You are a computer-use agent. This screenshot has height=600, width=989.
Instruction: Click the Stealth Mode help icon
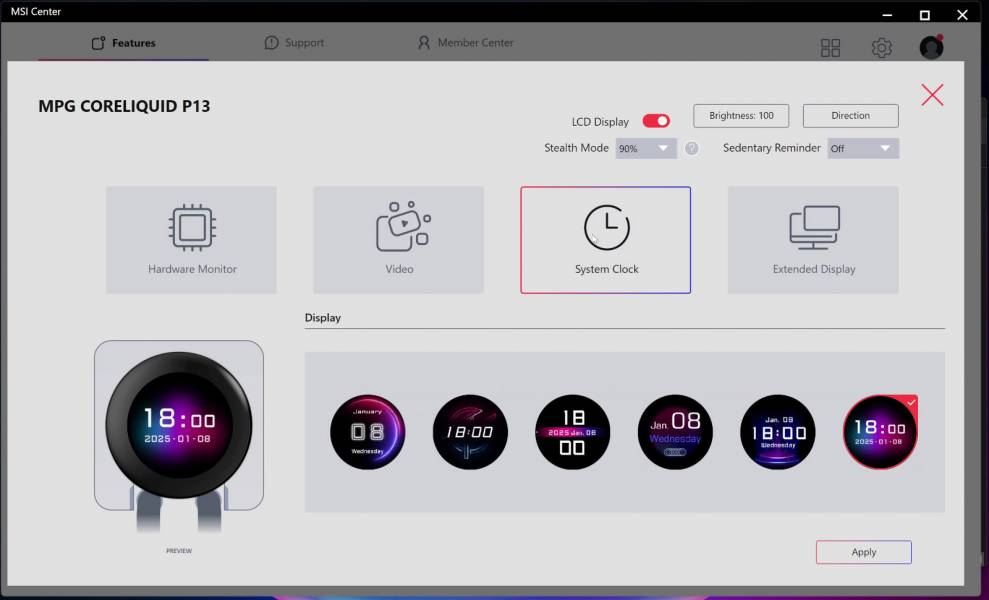point(692,148)
